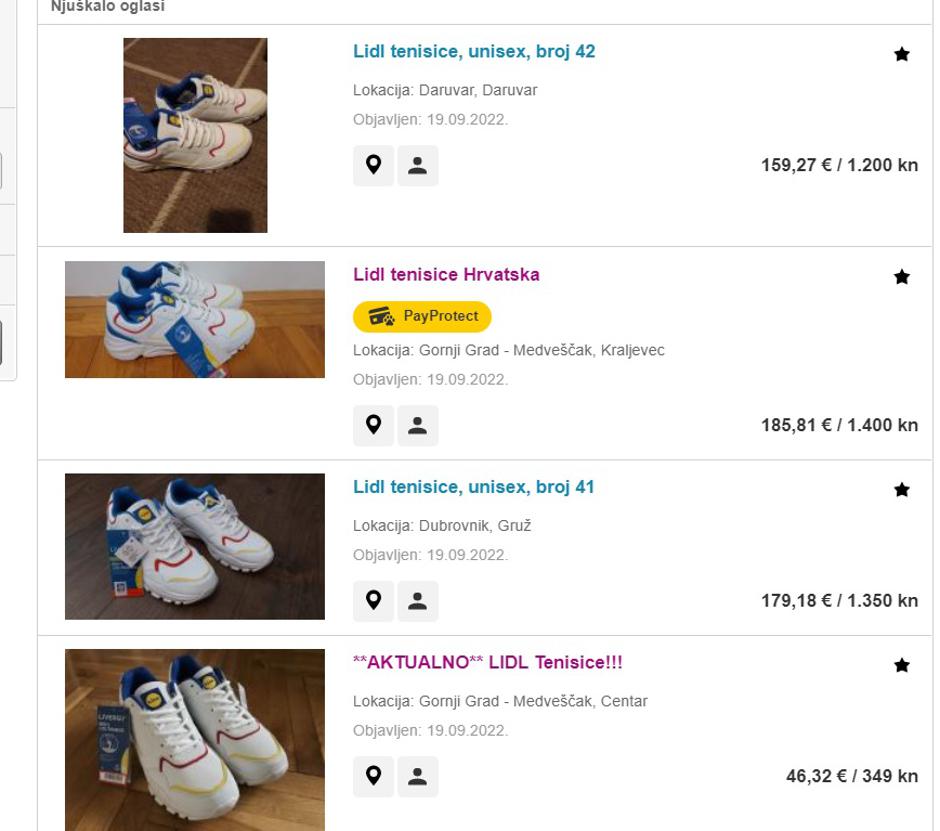Open the Daruvar sneakers photo thumbnail
The height and width of the screenshot is (831, 940).
pyautogui.click(x=195, y=135)
